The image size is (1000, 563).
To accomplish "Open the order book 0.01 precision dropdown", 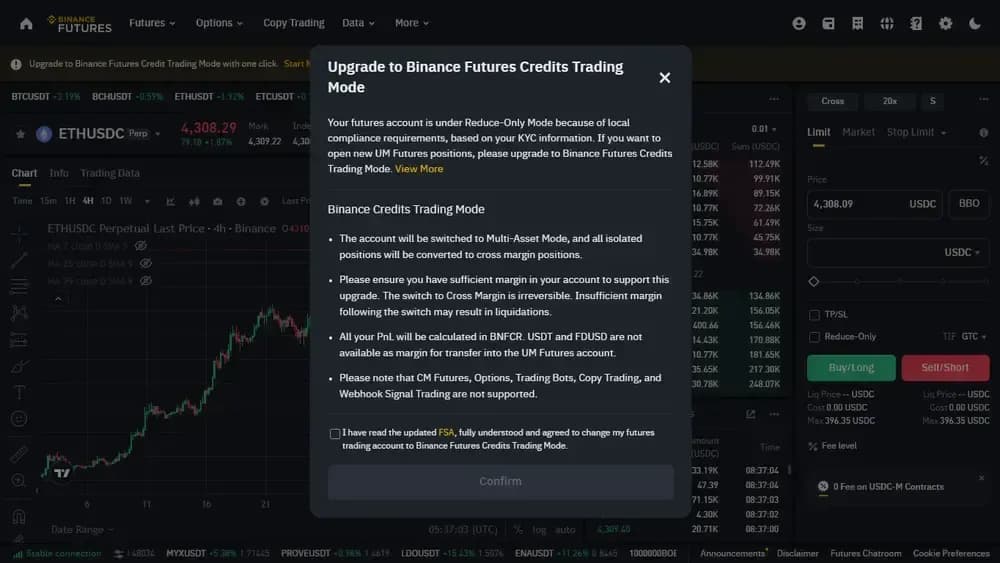I will point(763,129).
